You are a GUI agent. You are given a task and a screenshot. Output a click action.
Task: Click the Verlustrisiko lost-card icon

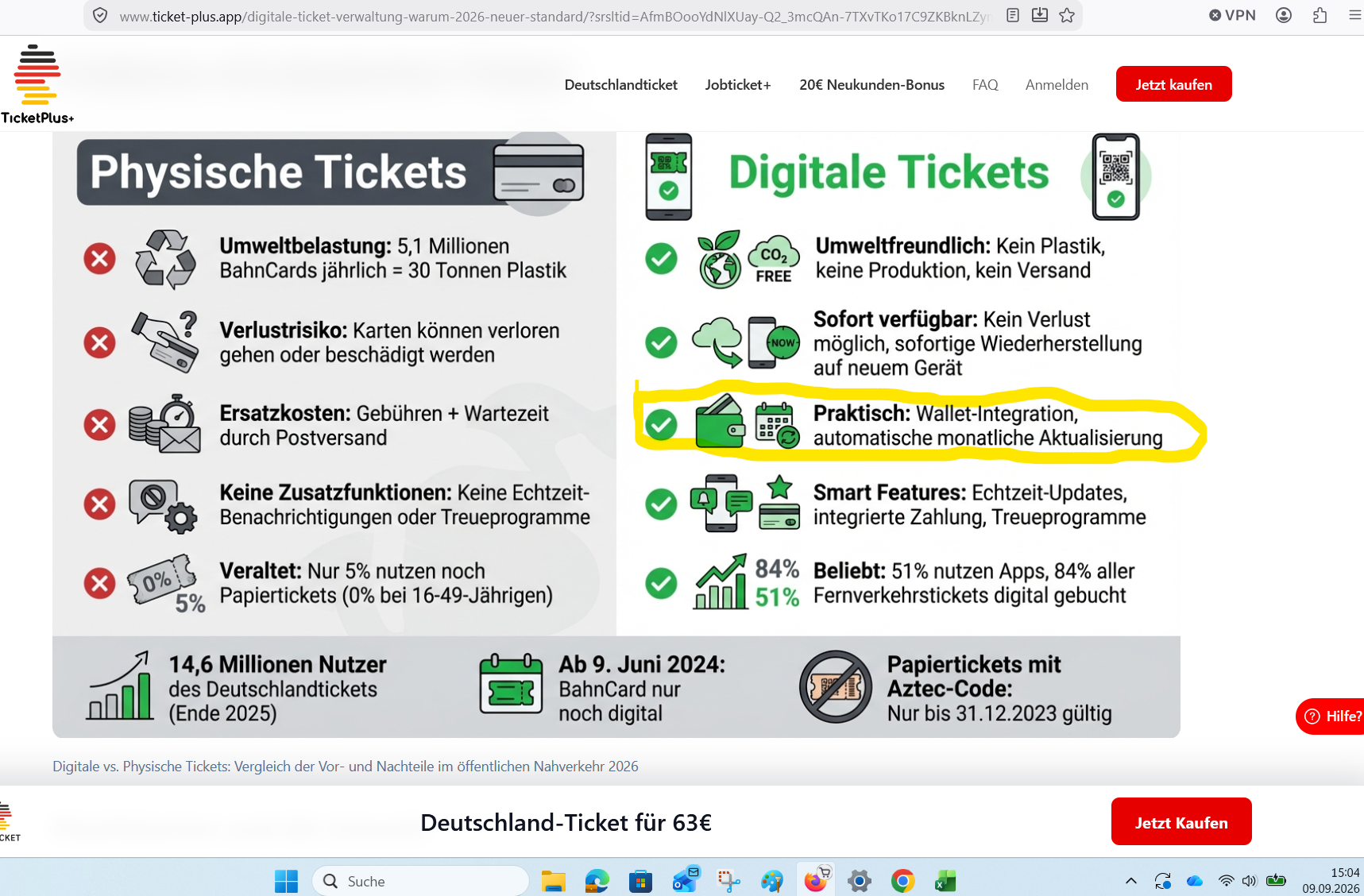tap(165, 342)
